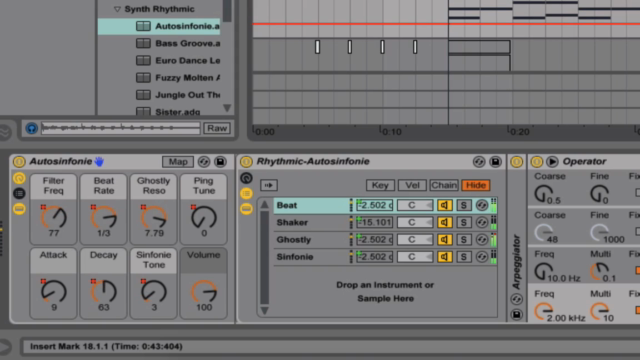Screen dimensions: 640x360
Task: Click the Autosinfonie blue hand icon
Action: point(99,162)
